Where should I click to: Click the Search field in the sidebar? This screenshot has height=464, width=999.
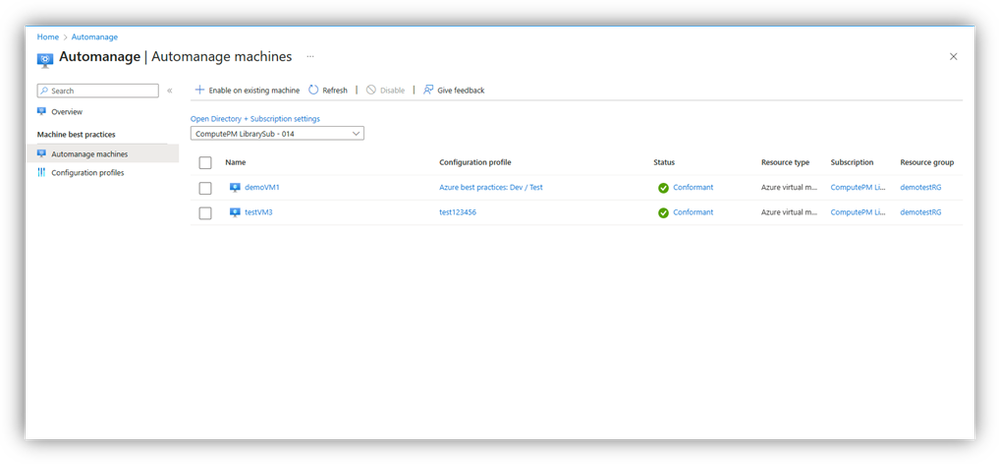[x=97, y=91]
